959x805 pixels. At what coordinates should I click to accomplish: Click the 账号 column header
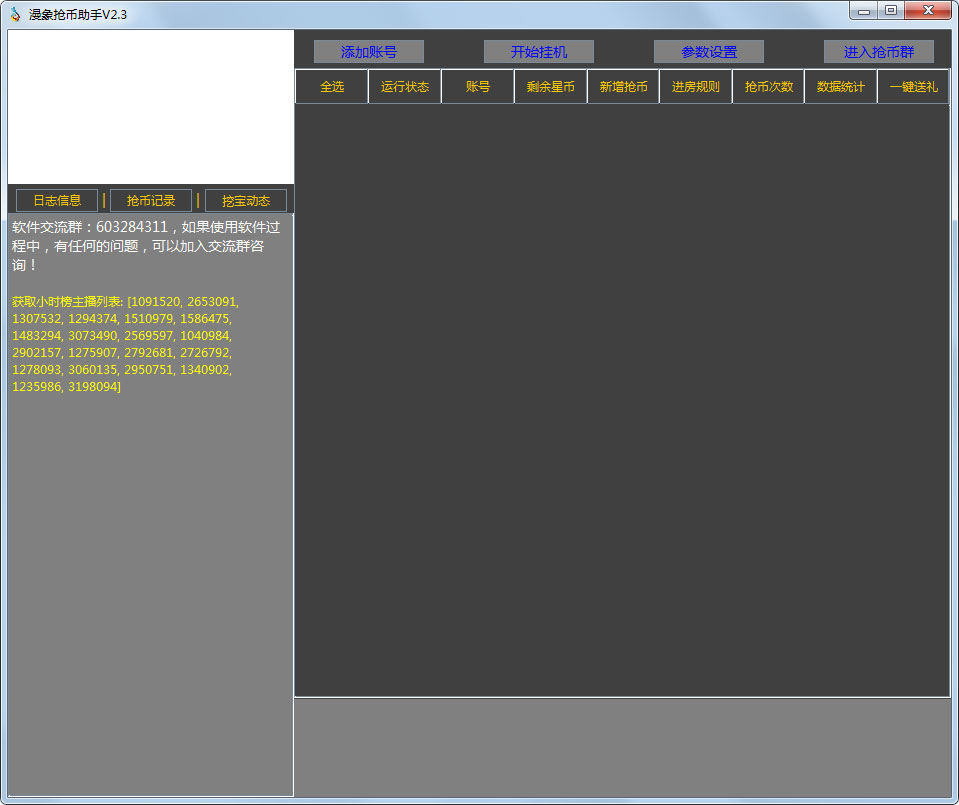point(477,87)
